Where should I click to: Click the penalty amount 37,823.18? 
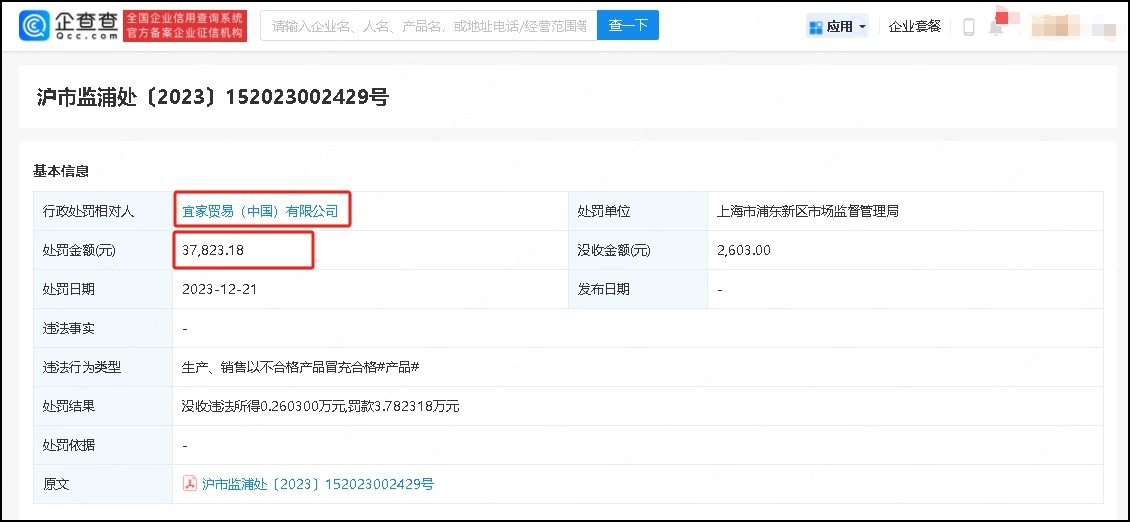pos(213,250)
